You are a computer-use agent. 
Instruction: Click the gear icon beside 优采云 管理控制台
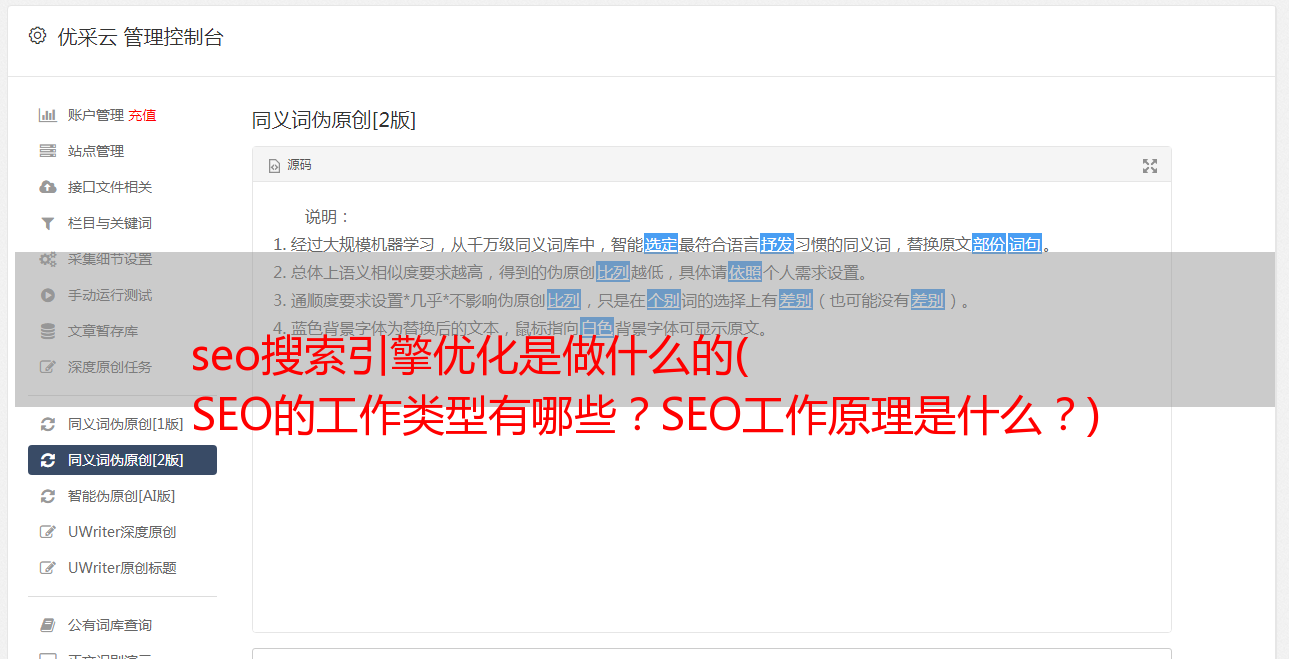[37, 36]
